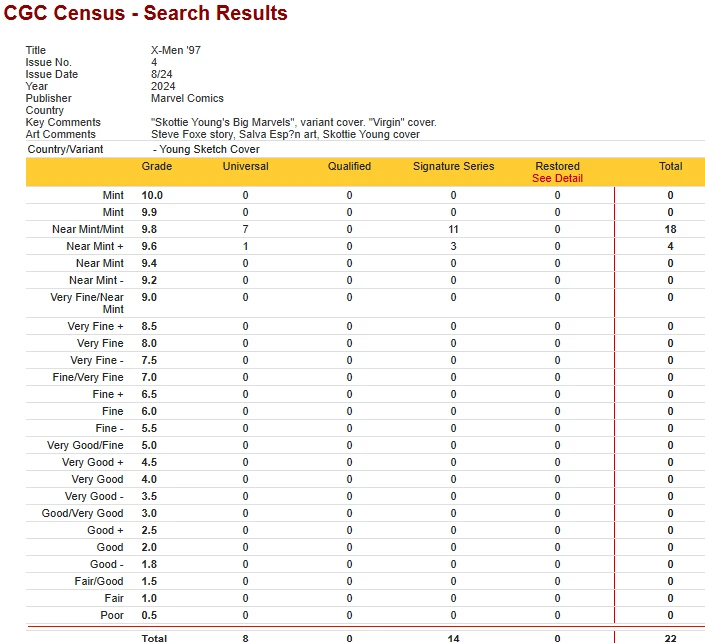Click the Near Mint + grade label
705x643 pixels.
pyautogui.click(x=95, y=246)
